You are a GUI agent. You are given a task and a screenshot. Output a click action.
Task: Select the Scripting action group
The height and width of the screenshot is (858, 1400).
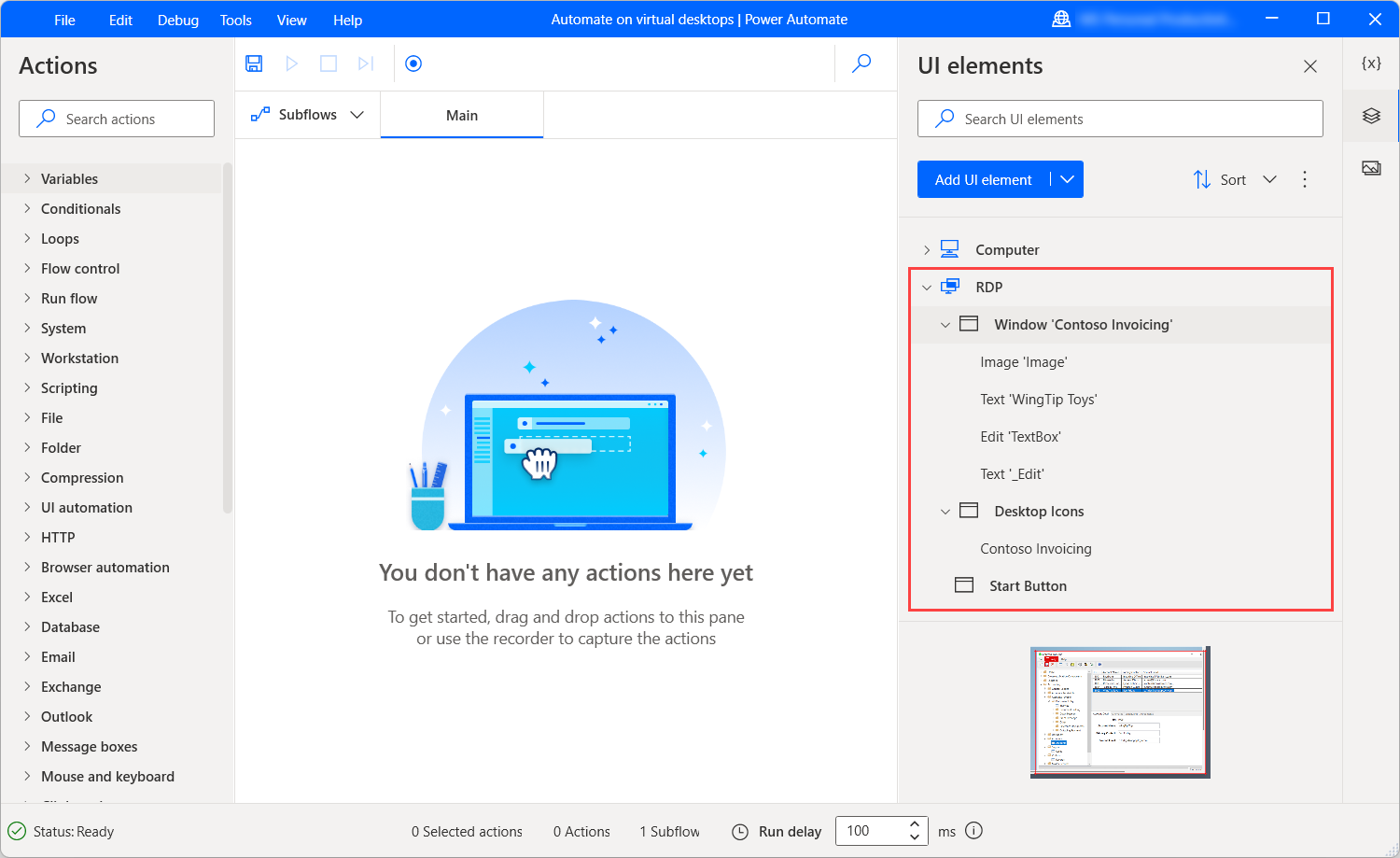pos(69,387)
